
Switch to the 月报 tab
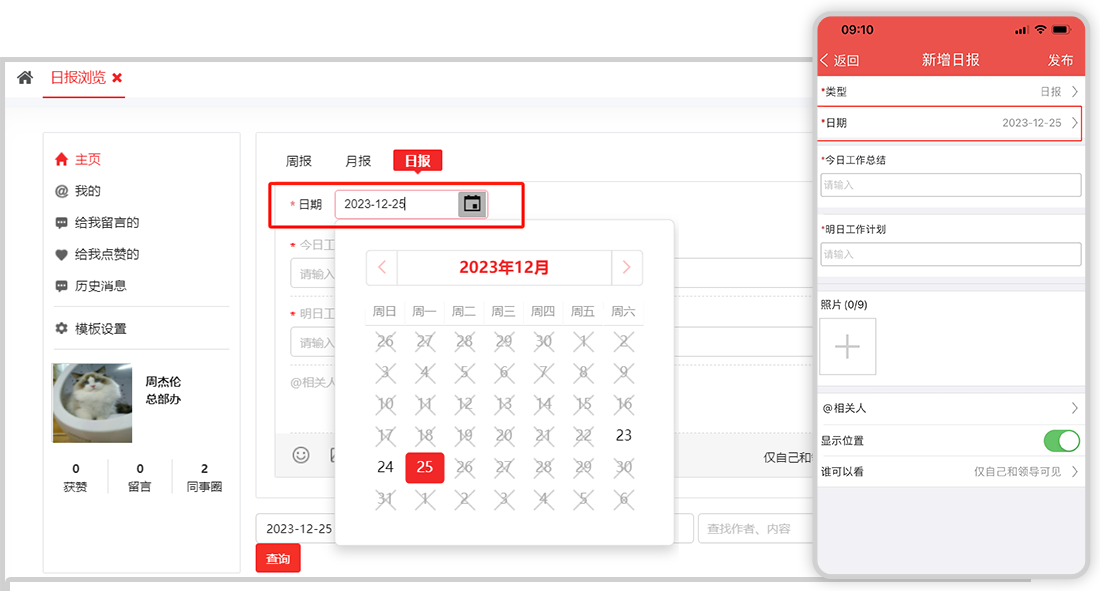click(x=358, y=161)
